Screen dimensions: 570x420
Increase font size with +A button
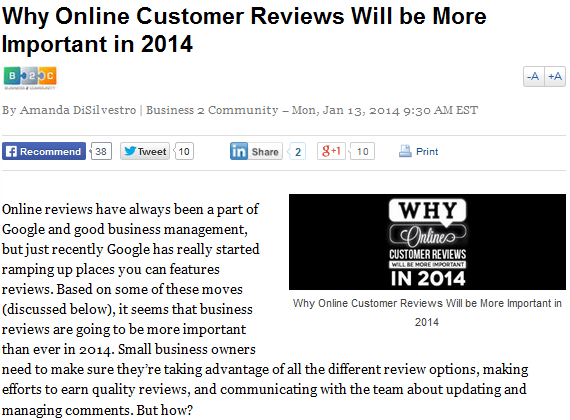(555, 76)
